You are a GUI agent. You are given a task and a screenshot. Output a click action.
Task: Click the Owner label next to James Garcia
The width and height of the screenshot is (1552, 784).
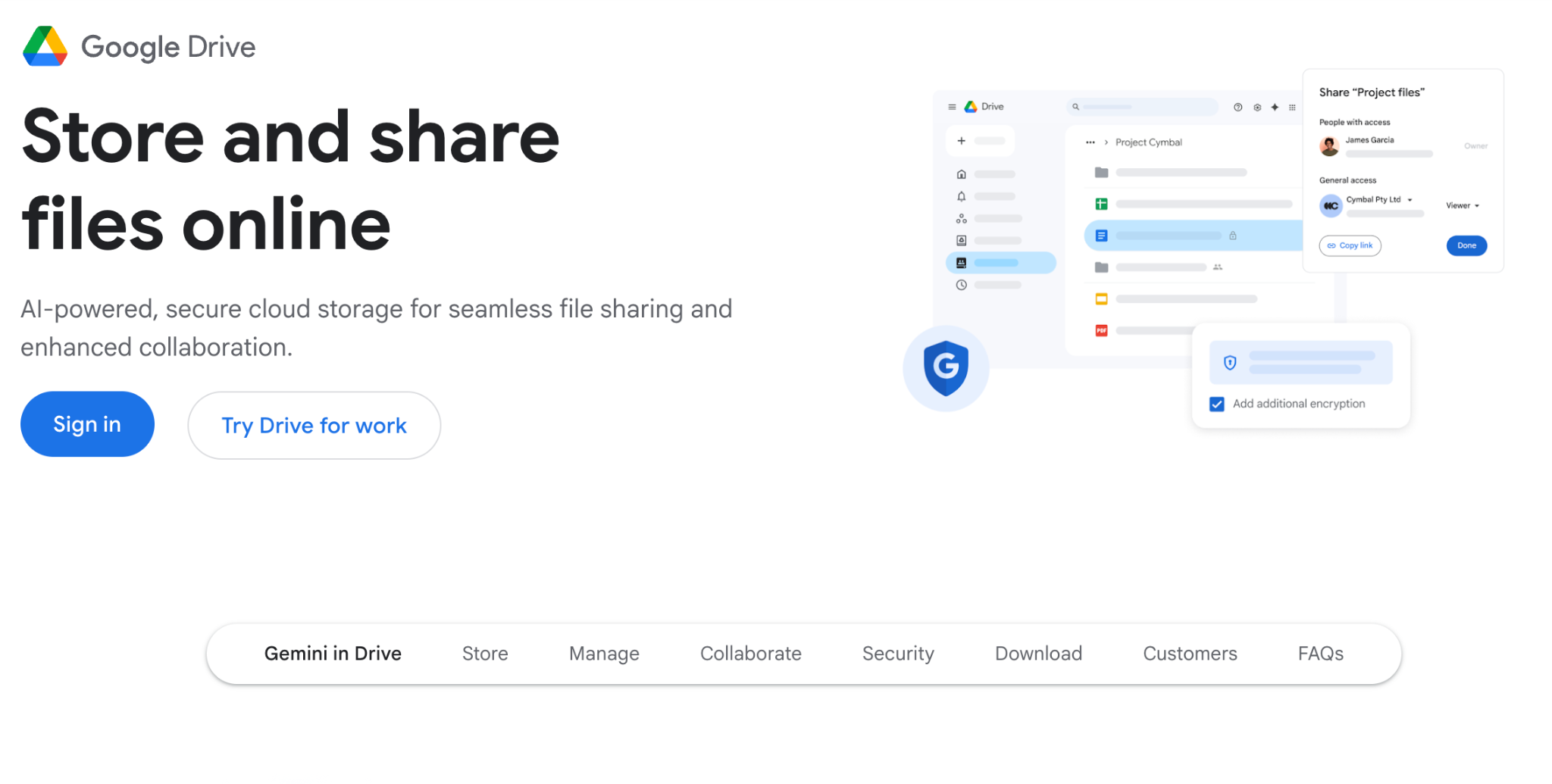pos(1475,145)
